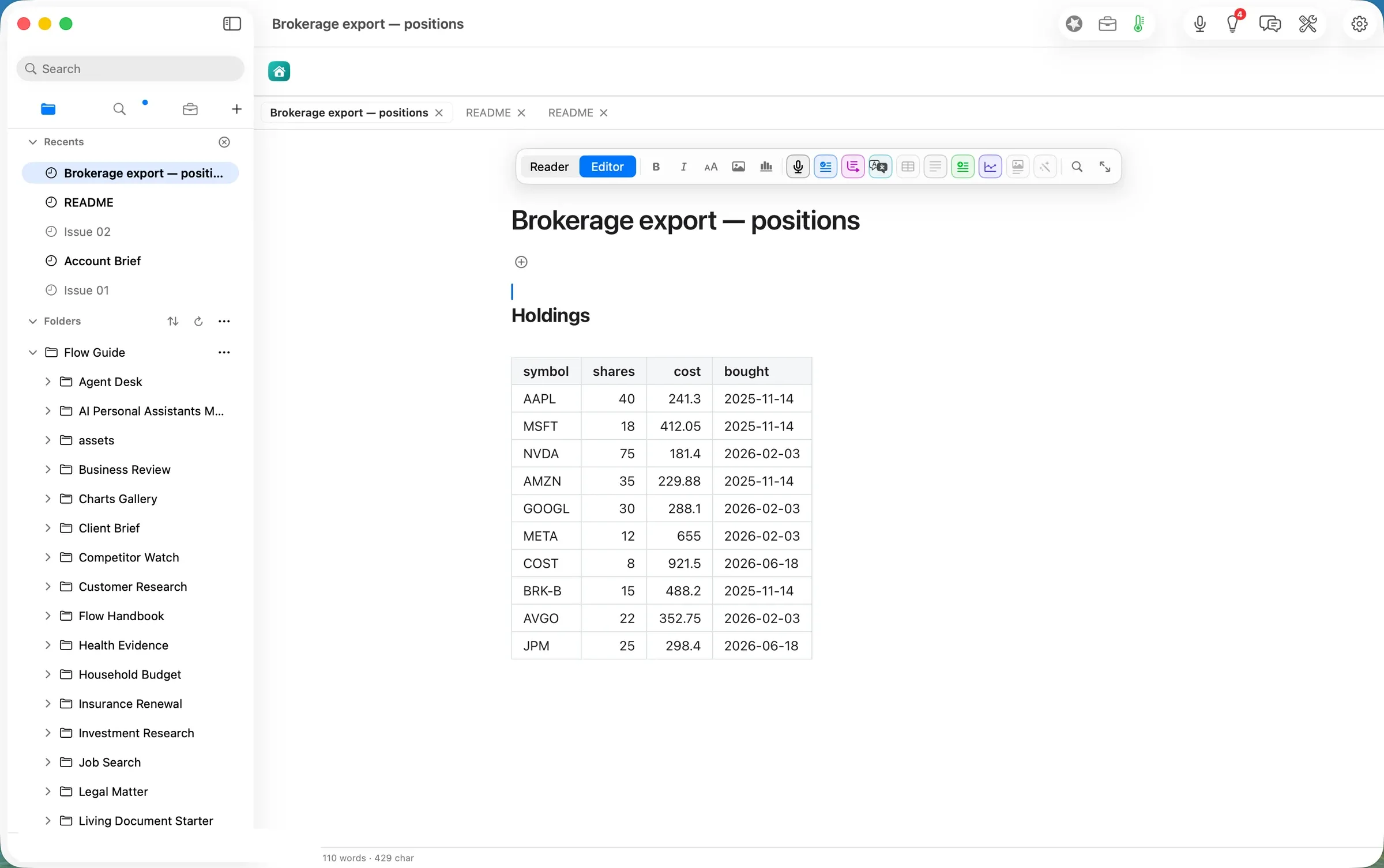Open Flow Guide folder more options
The width and height of the screenshot is (1384, 868).
pyautogui.click(x=224, y=352)
